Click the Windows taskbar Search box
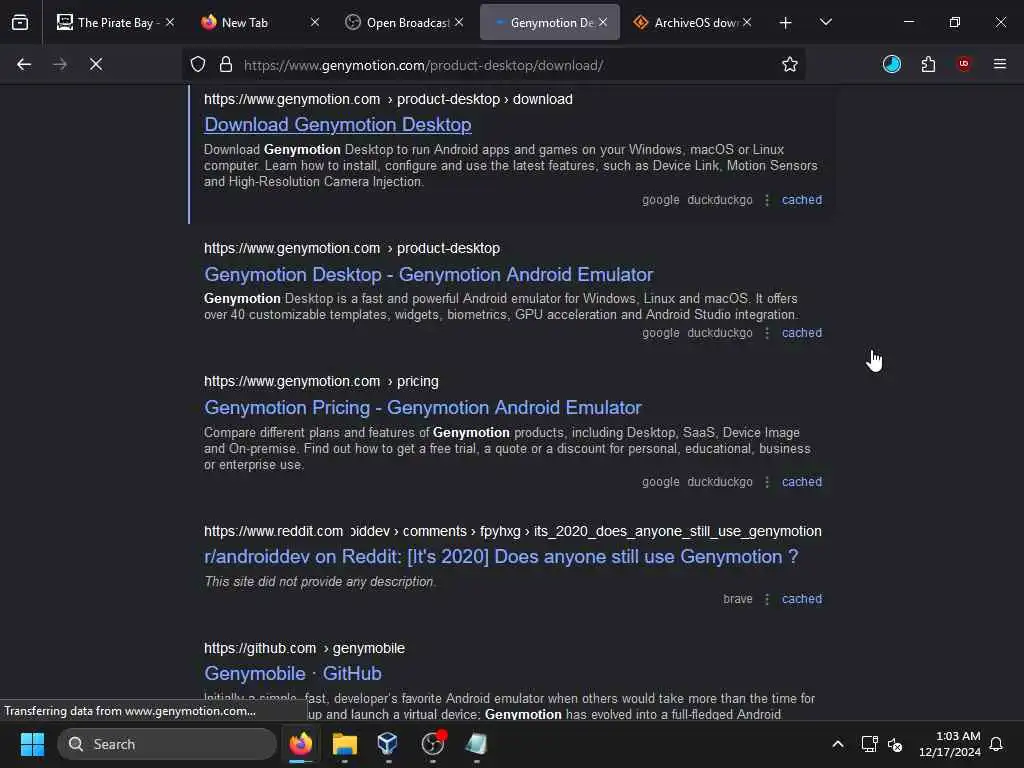This screenshot has width=1024, height=768. pos(167,744)
